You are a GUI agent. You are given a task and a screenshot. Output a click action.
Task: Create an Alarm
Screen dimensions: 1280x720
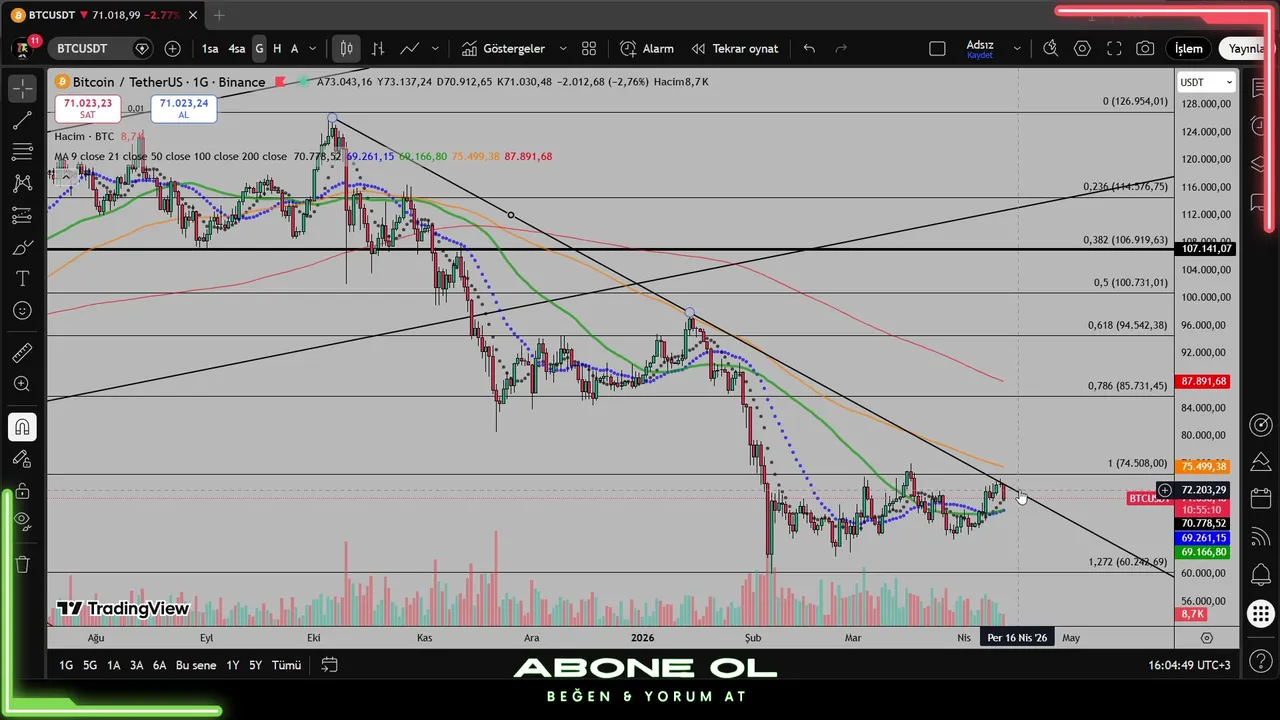tap(647, 48)
